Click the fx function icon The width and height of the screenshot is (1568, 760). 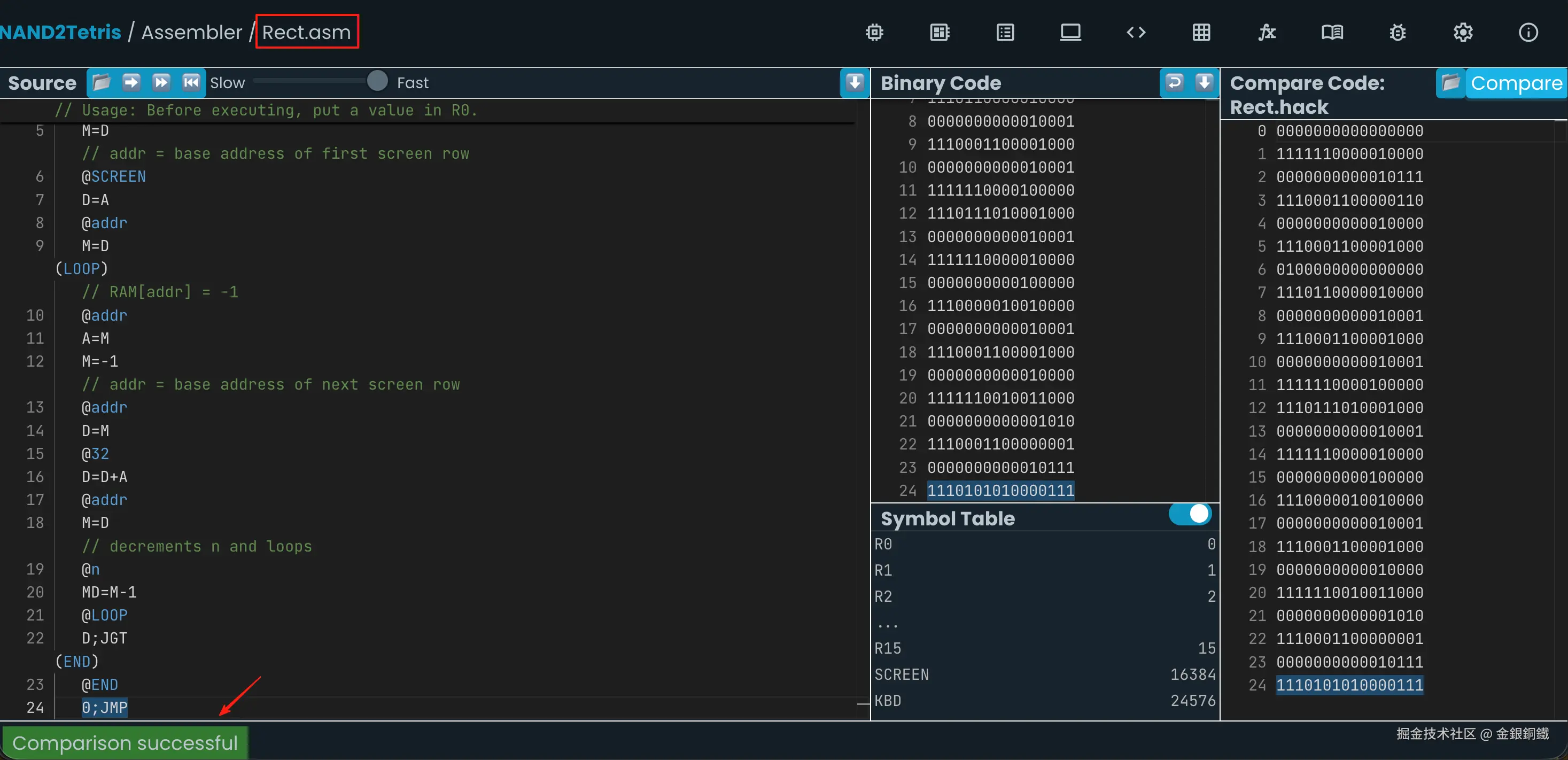click(1267, 32)
